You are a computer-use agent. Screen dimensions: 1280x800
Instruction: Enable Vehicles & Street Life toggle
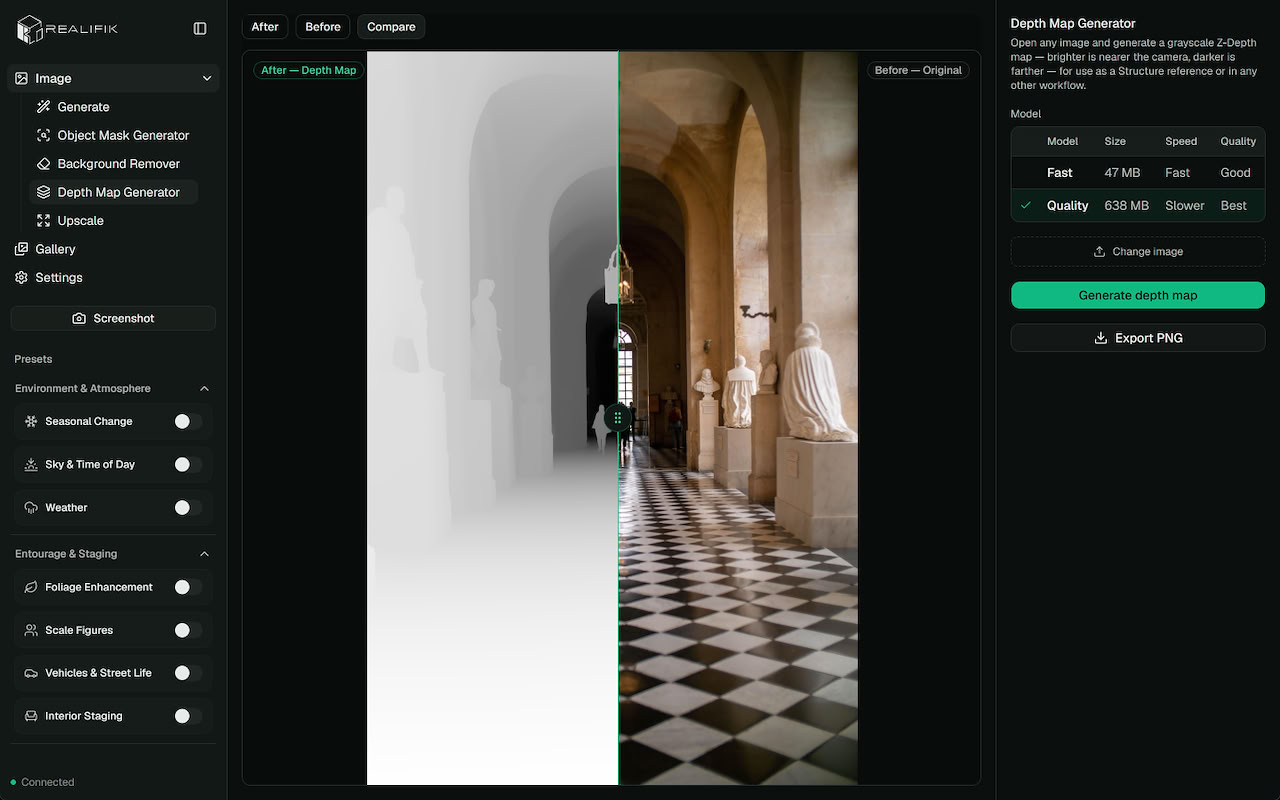[x=188, y=673]
